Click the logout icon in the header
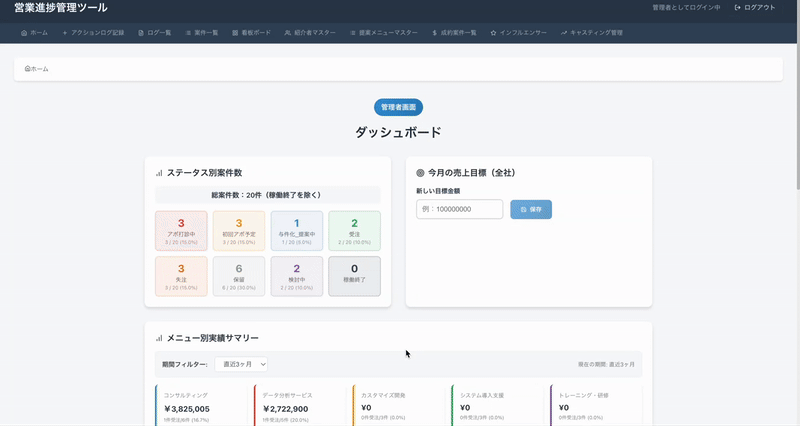The width and height of the screenshot is (800, 426). coord(738,8)
